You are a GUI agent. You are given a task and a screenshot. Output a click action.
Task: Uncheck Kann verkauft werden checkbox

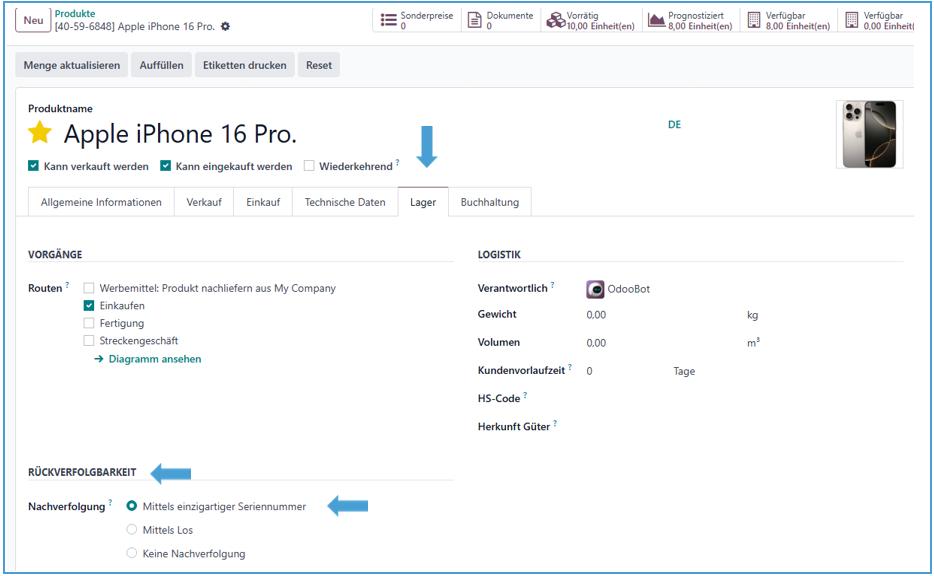34,166
